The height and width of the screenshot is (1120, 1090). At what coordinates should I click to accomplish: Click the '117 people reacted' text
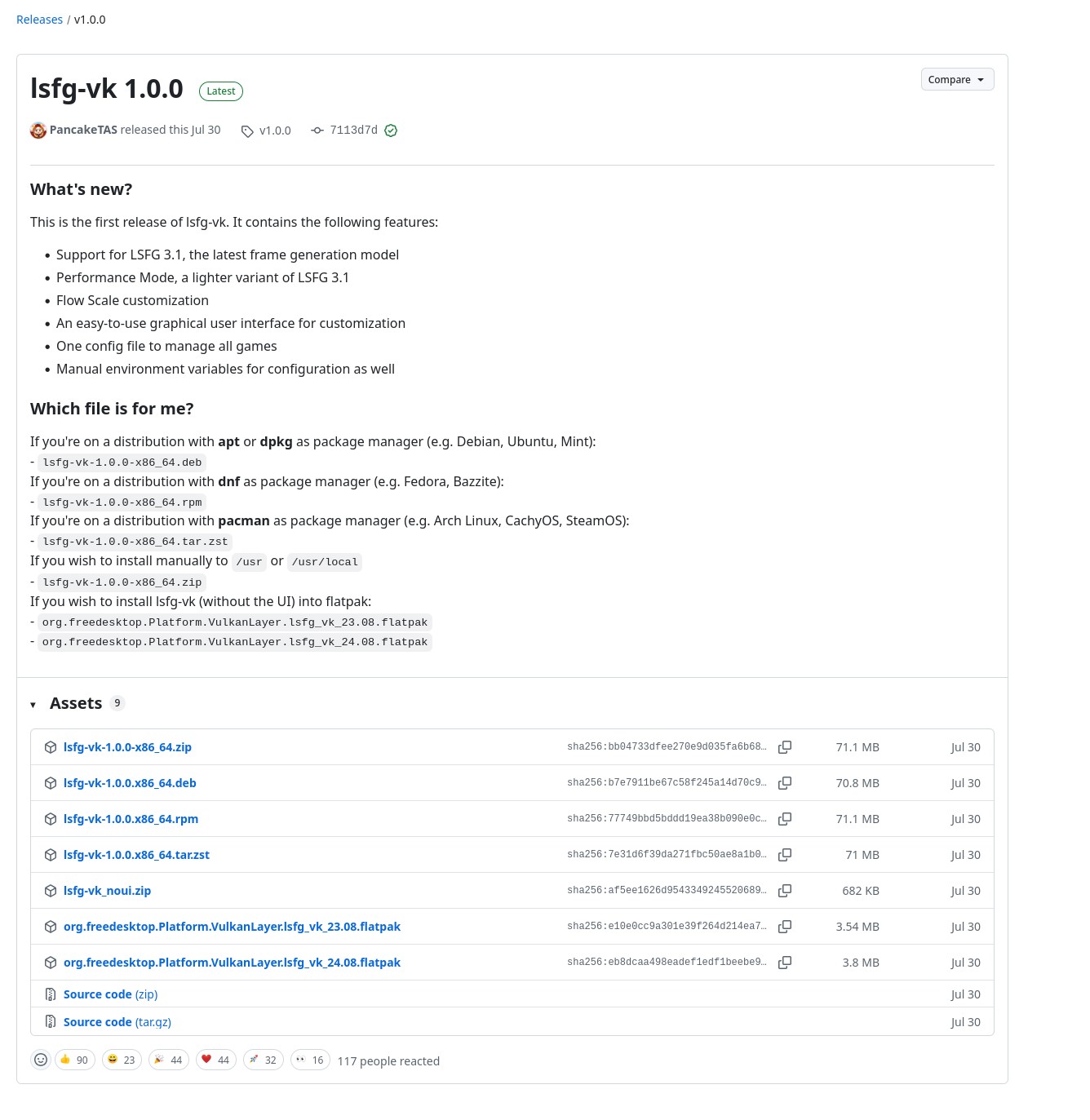[x=388, y=1061]
